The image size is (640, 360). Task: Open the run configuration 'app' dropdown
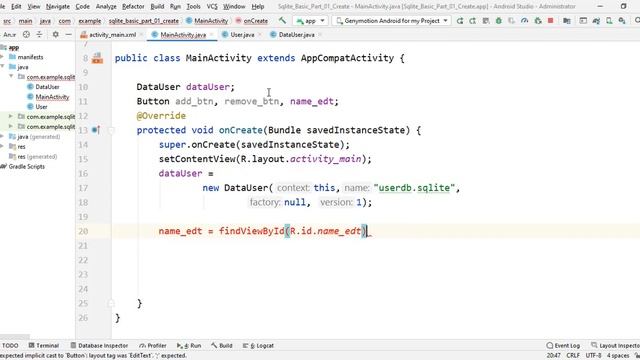[x=311, y=20]
